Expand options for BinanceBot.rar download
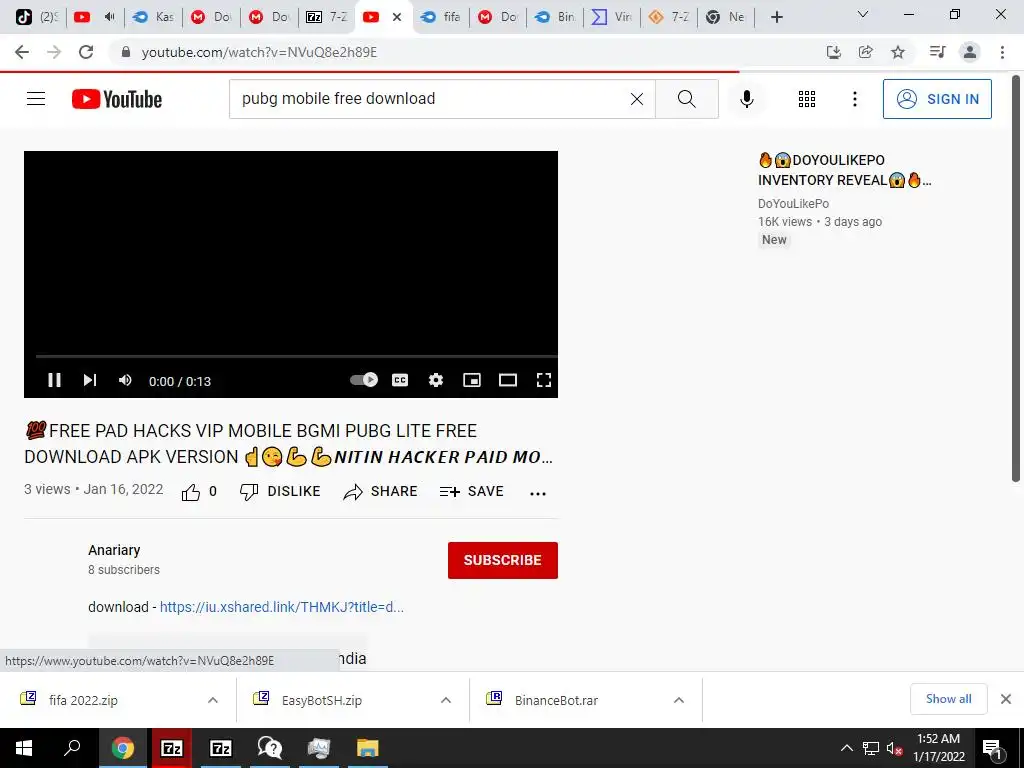This screenshot has height=768, width=1024. click(x=679, y=700)
